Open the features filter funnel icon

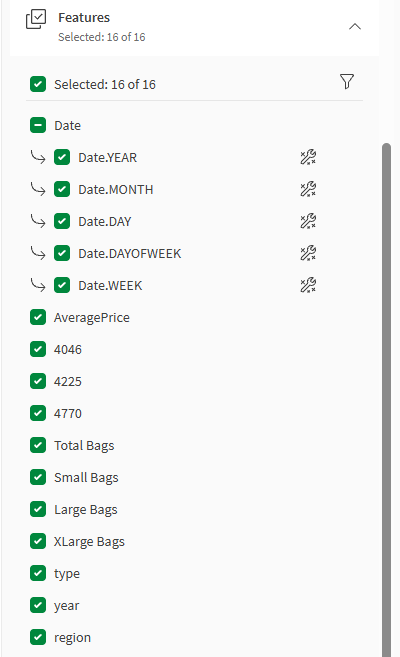347,82
